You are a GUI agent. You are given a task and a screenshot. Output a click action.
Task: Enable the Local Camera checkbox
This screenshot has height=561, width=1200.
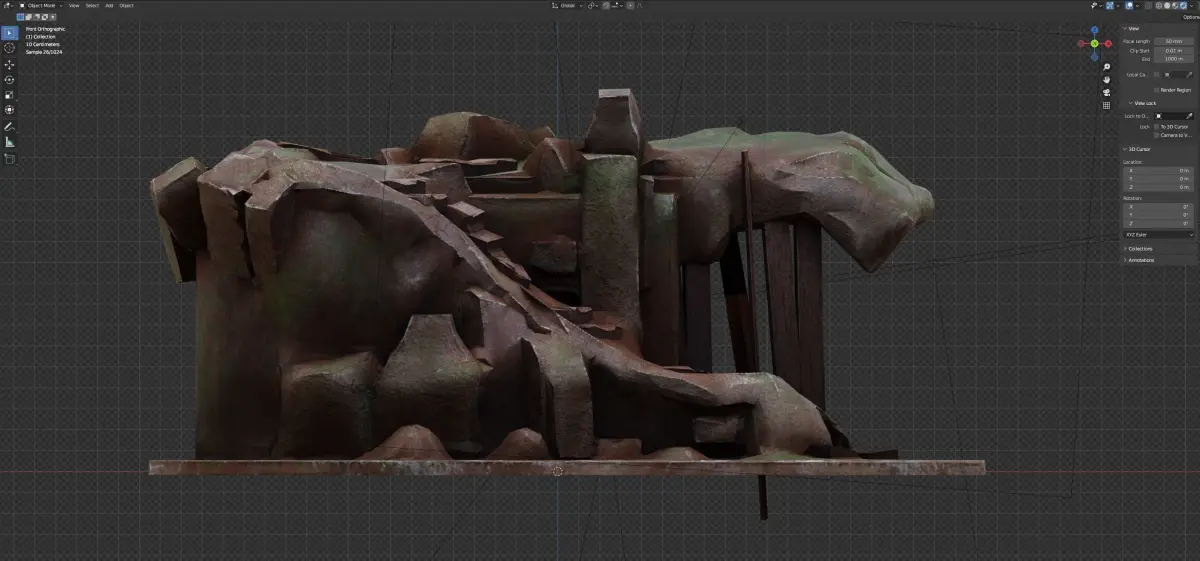(1156, 75)
